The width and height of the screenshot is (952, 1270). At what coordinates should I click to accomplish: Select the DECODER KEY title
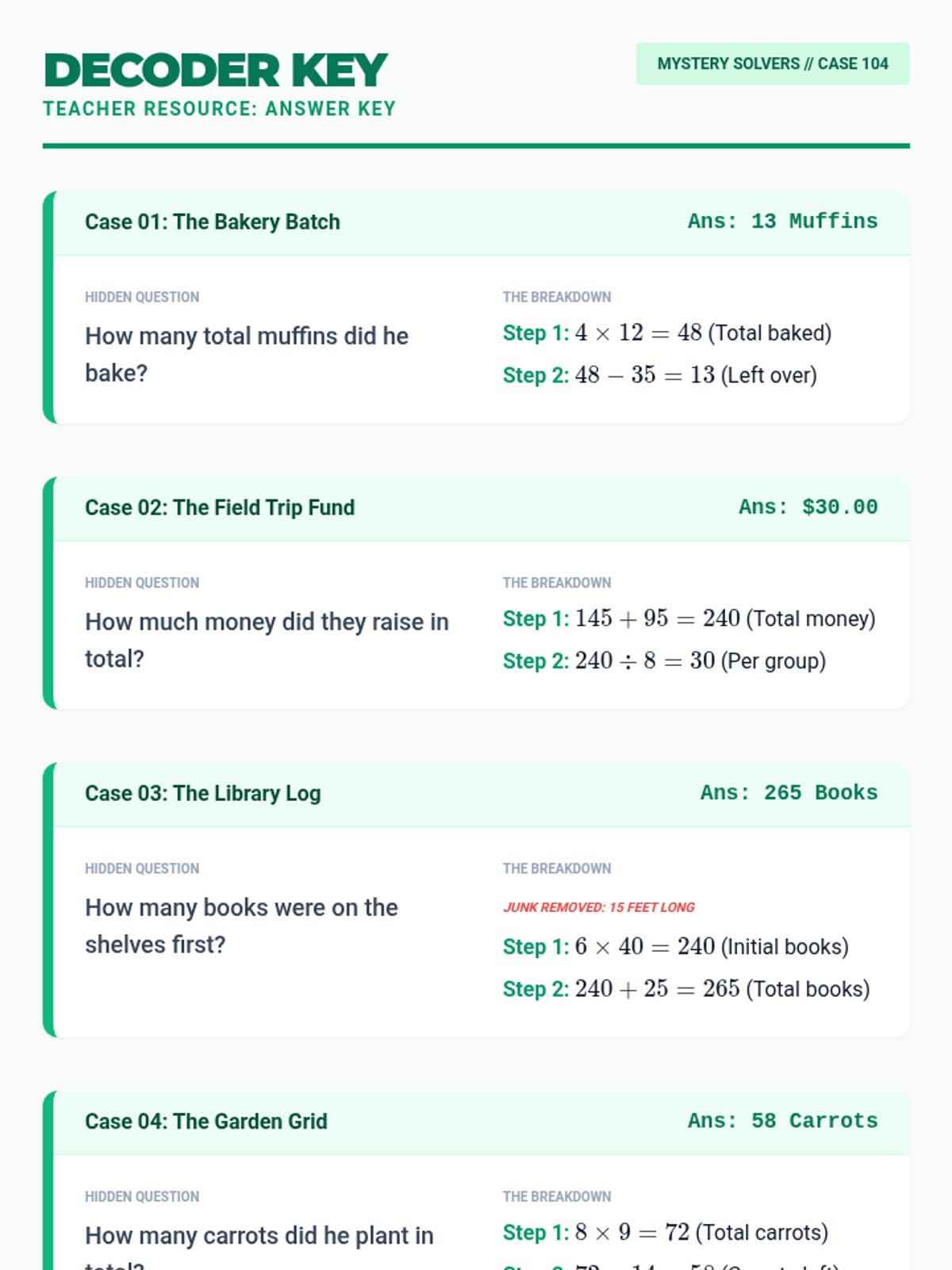click(216, 71)
